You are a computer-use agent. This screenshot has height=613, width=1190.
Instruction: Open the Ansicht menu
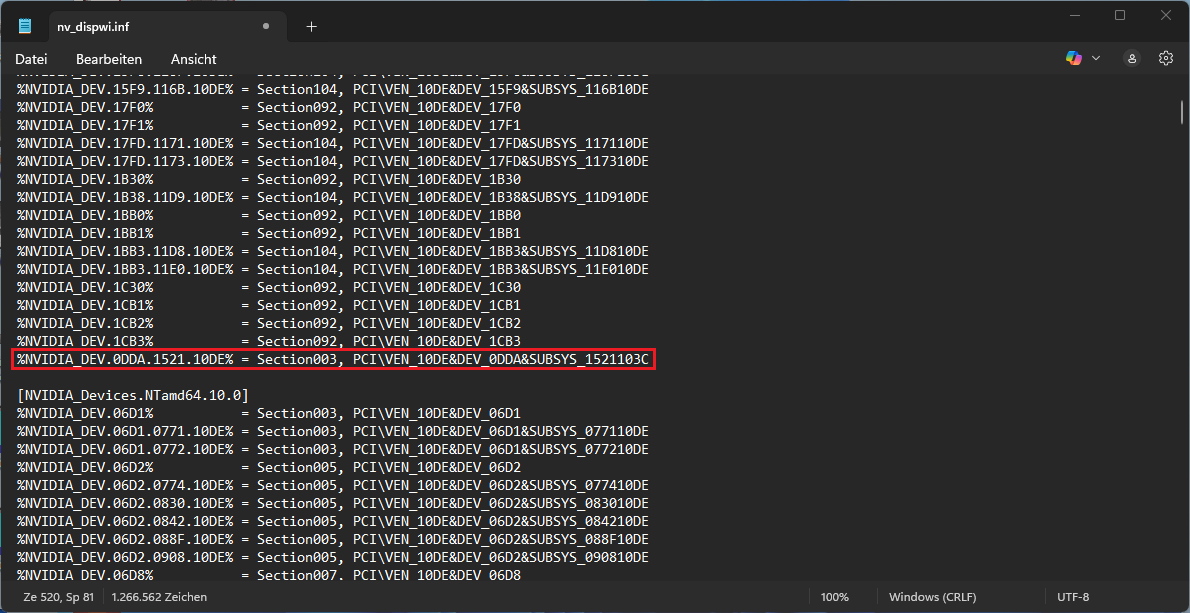click(193, 59)
